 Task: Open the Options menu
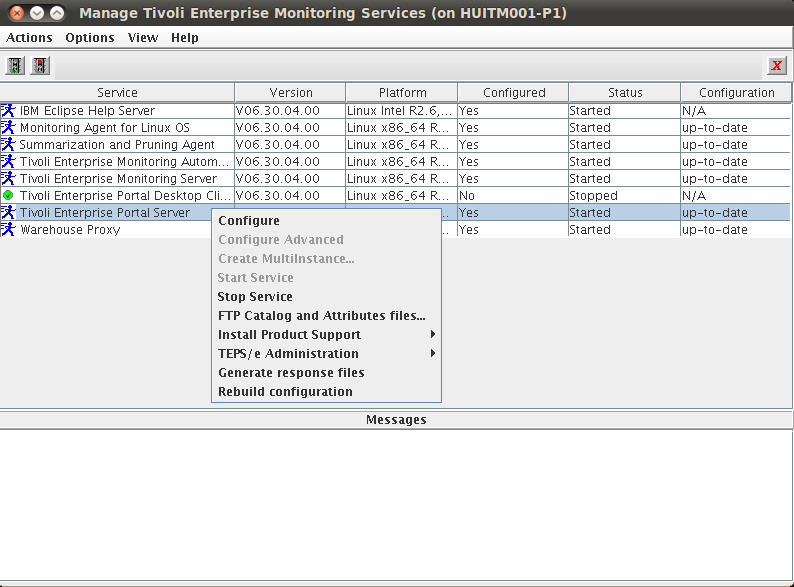(x=90, y=37)
